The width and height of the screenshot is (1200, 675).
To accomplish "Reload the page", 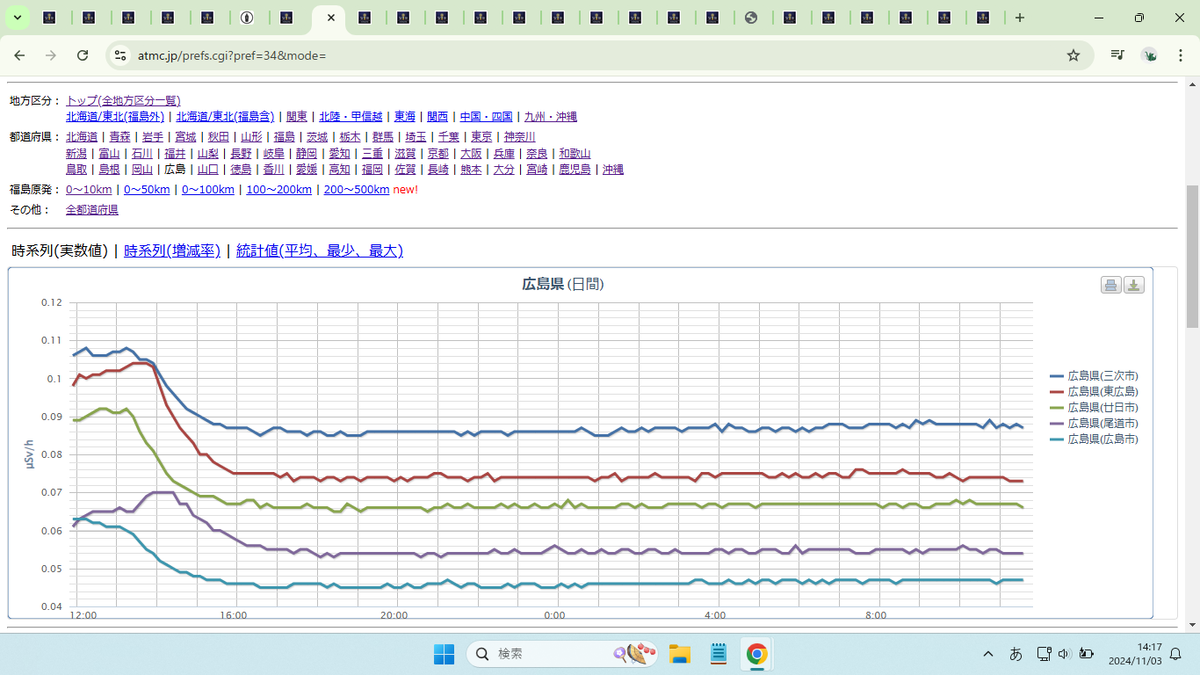I will (x=82, y=55).
